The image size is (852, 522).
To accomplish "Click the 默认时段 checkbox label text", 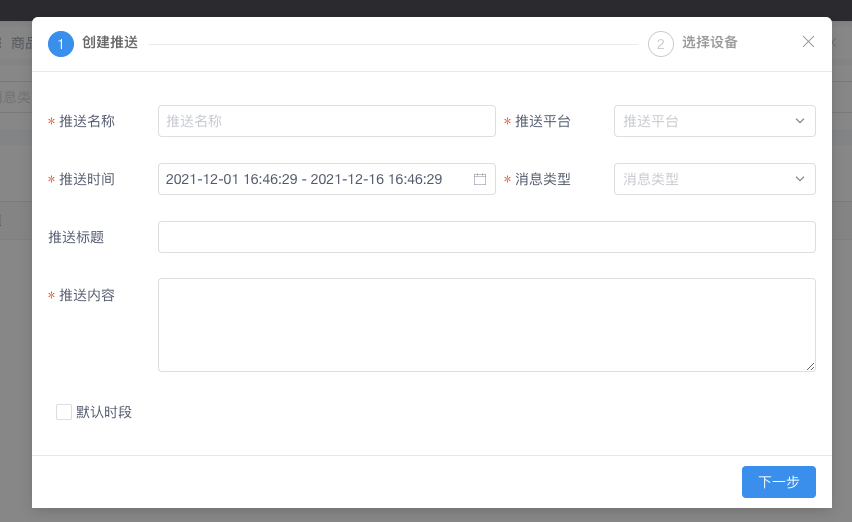I will (104, 412).
